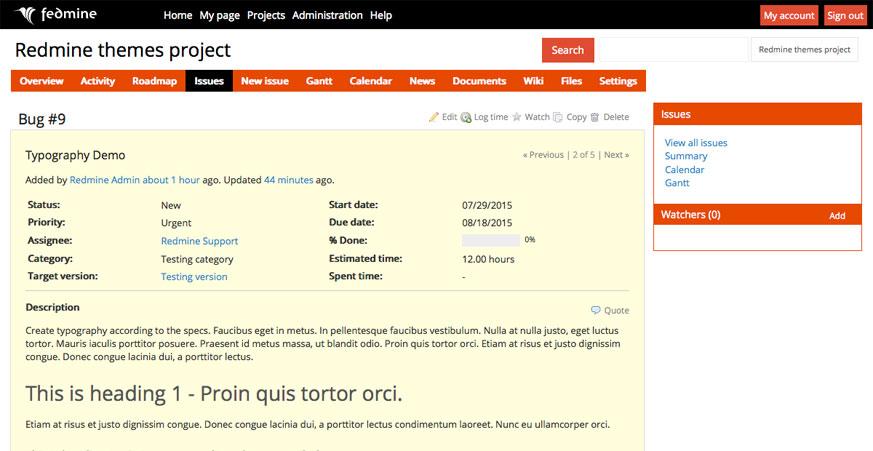Click the Redmine logo icon
The height and width of the screenshot is (451, 873).
[x=25, y=15]
